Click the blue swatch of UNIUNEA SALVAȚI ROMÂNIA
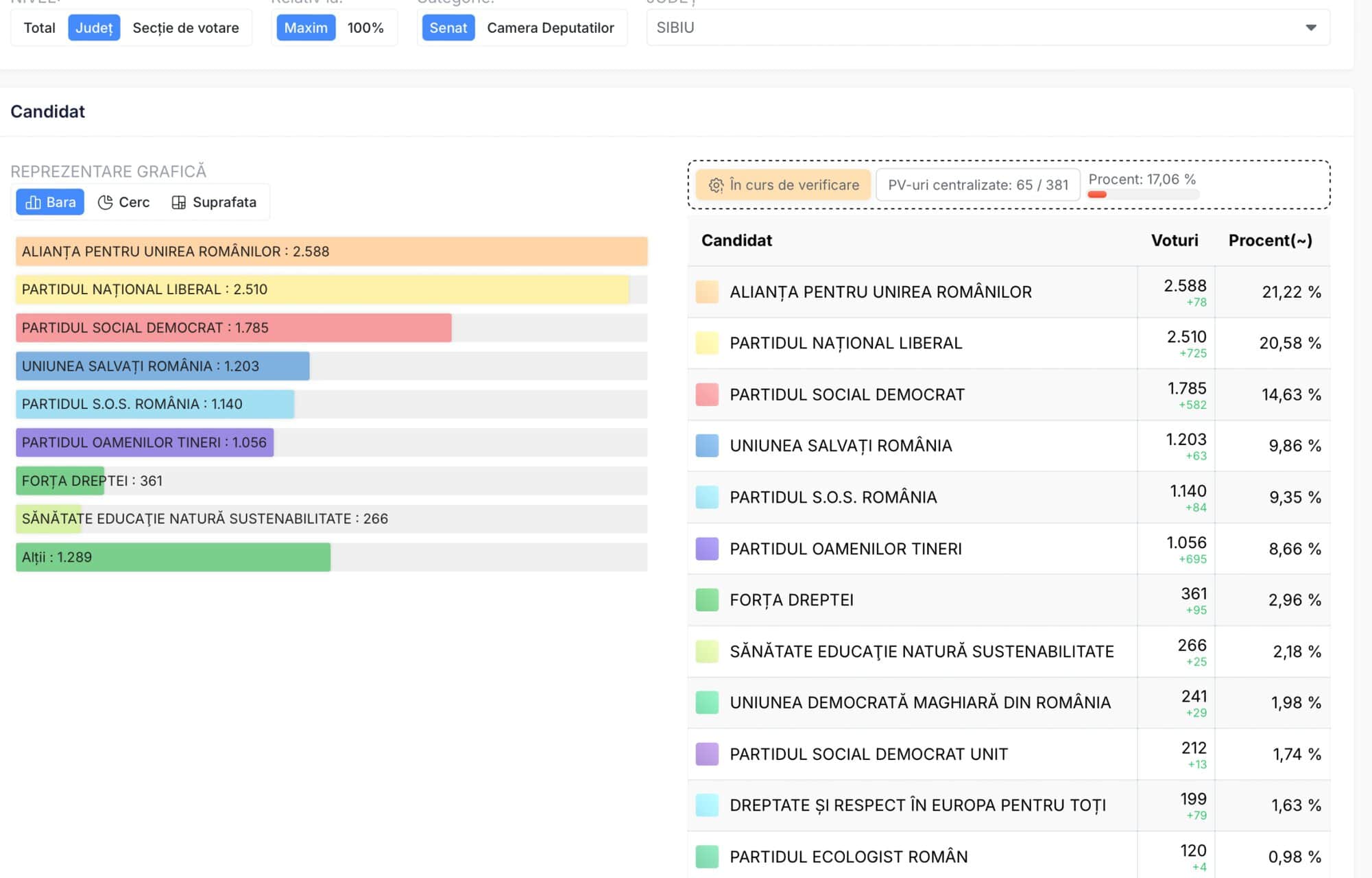Viewport: 1372px width, 878px height. (x=707, y=446)
